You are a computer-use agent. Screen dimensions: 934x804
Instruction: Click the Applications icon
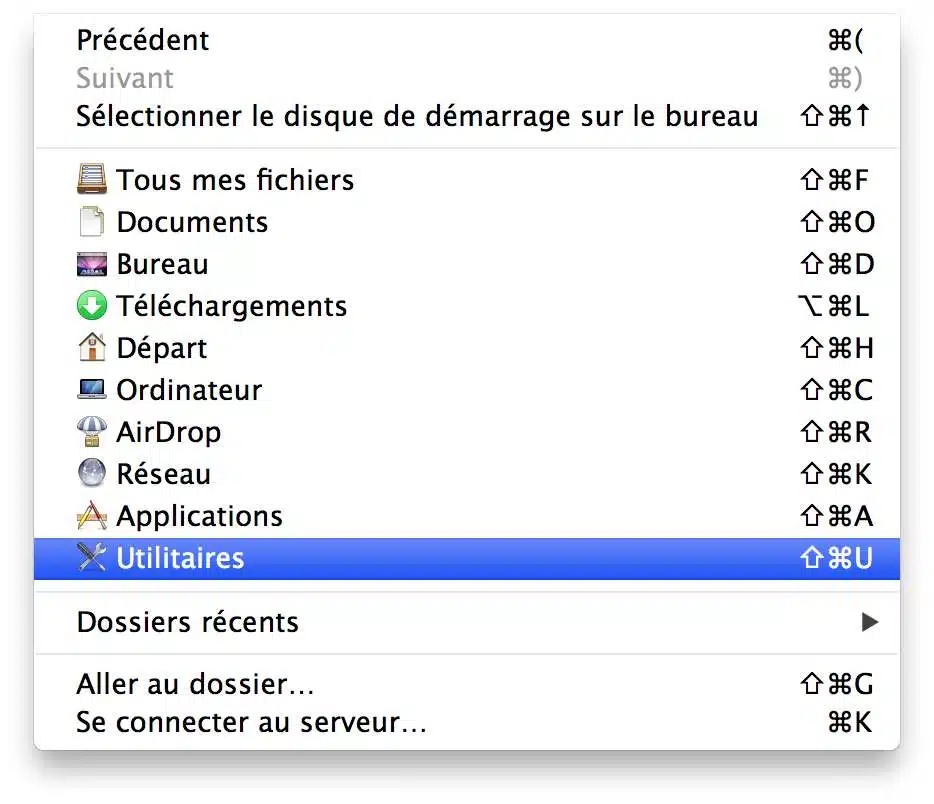(x=92, y=516)
